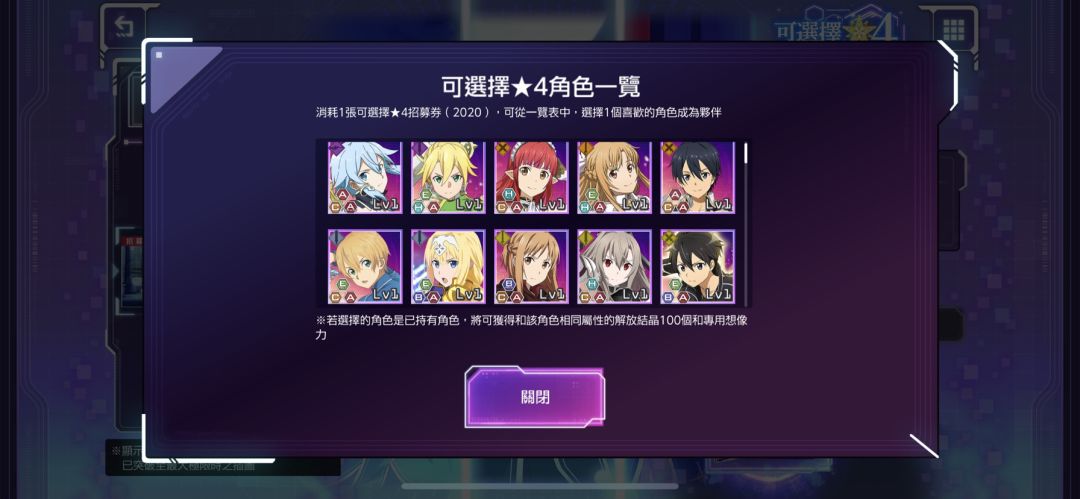Select blue-haired Sinon character portrait
The width and height of the screenshot is (1080, 499).
pyautogui.click(x=365, y=178)
